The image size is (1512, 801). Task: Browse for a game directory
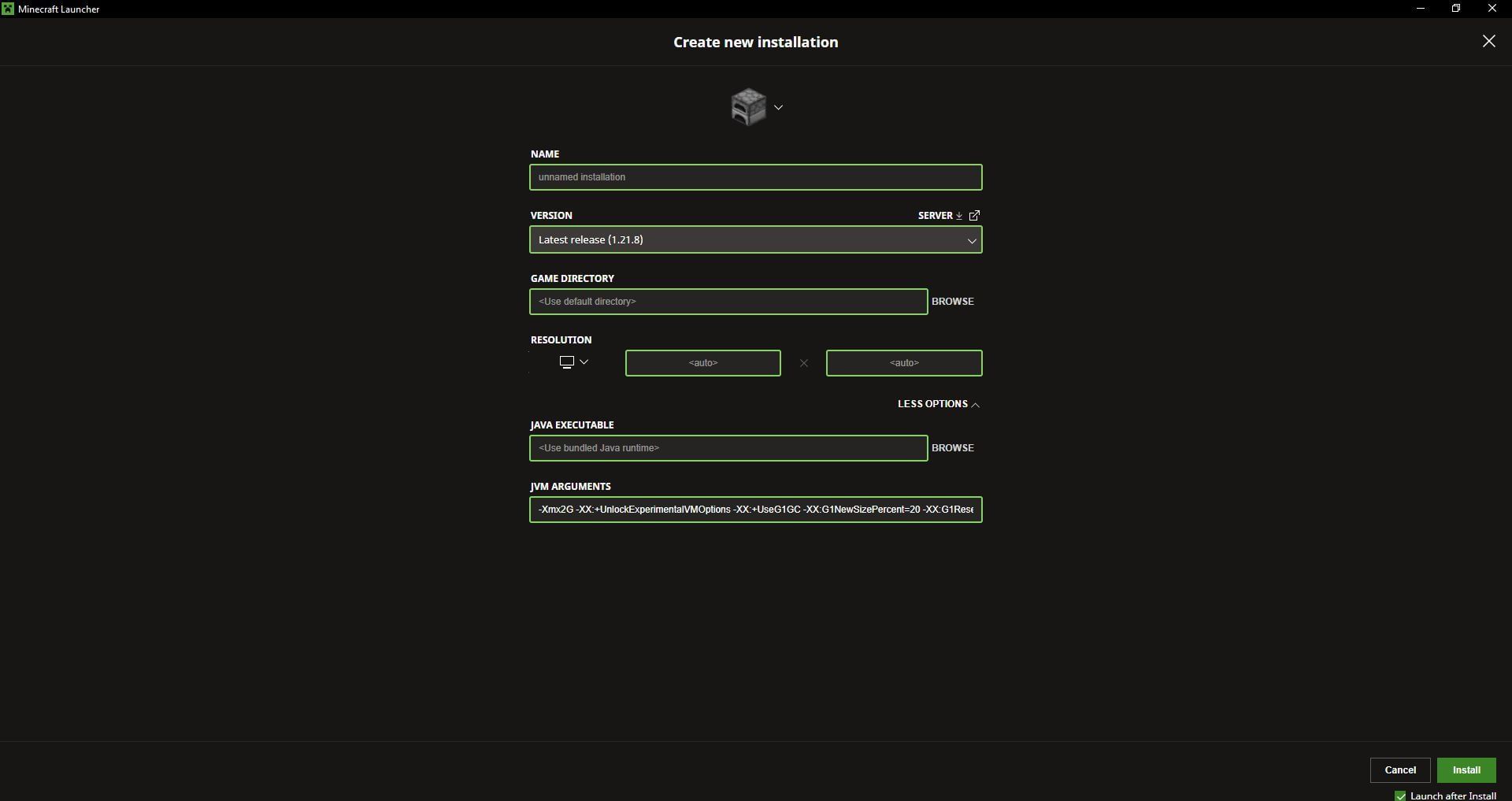(952, 301)
